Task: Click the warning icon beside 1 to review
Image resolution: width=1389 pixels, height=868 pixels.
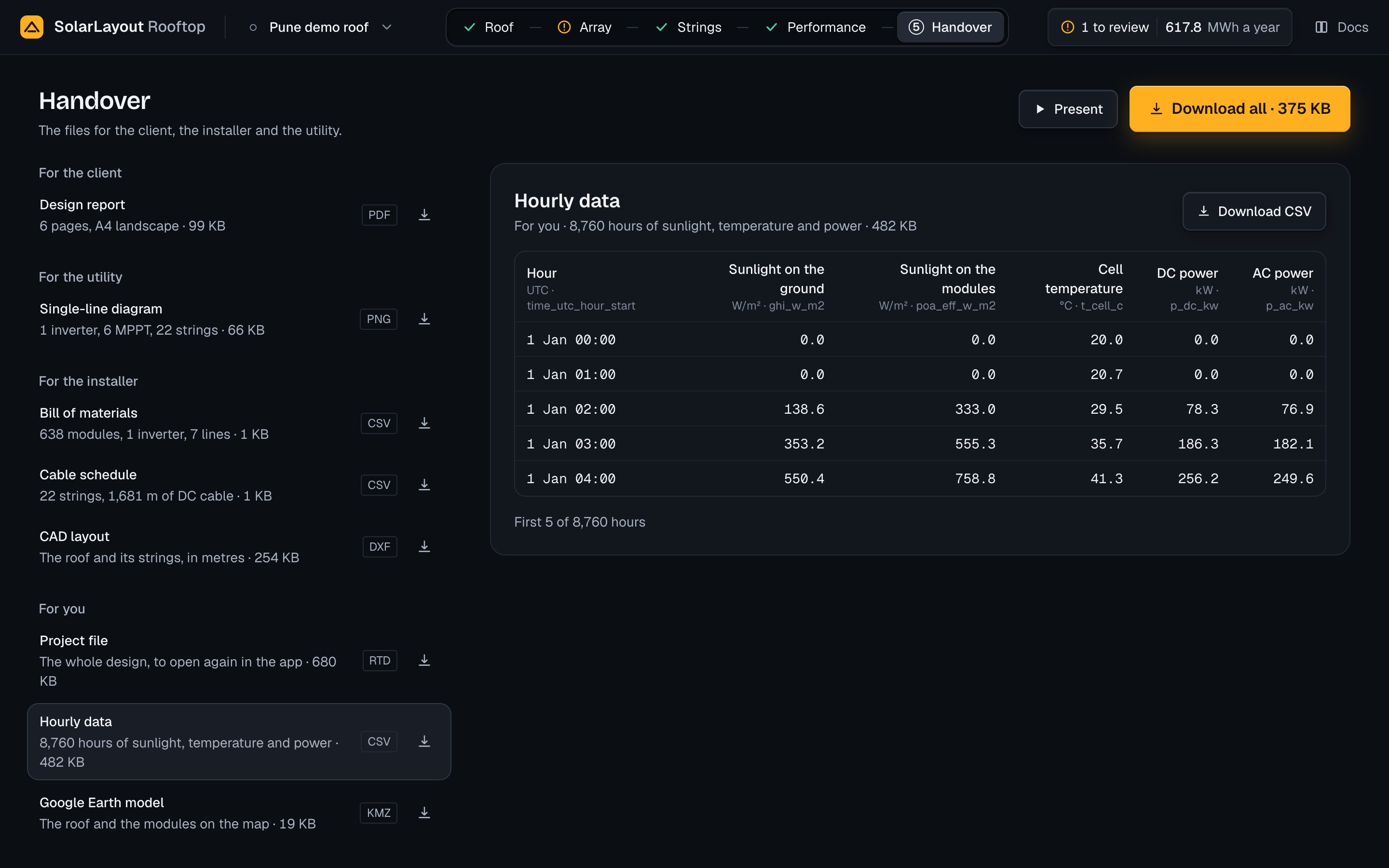Action: (1068, 27)
